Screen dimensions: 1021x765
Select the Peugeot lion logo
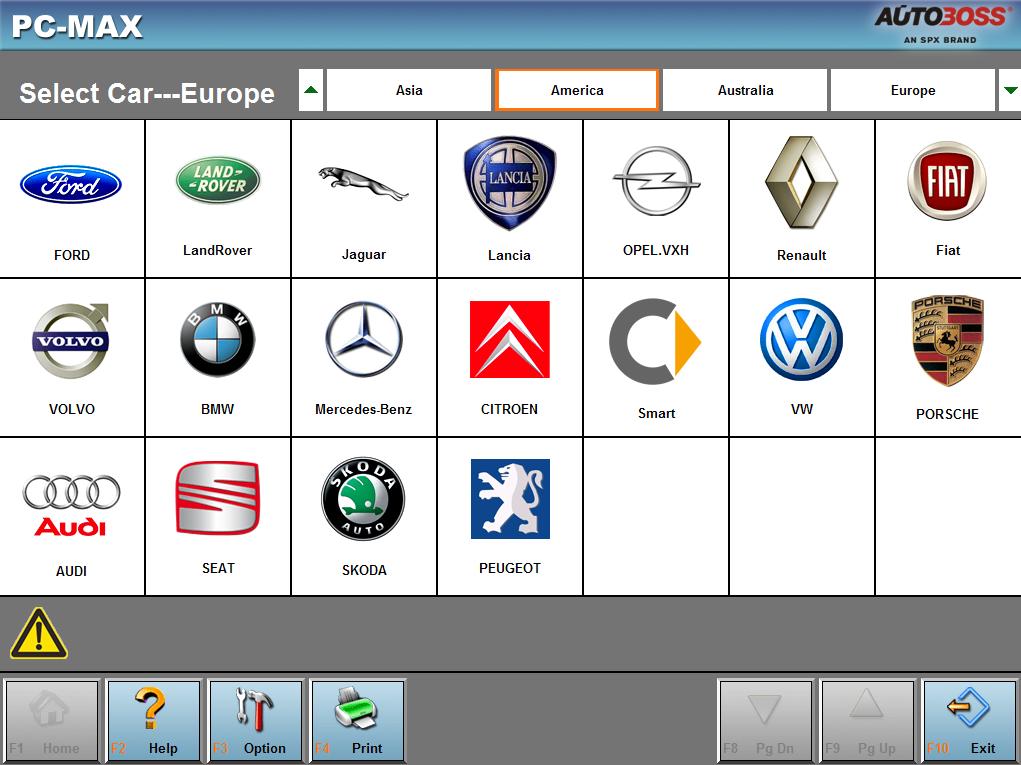510,499
